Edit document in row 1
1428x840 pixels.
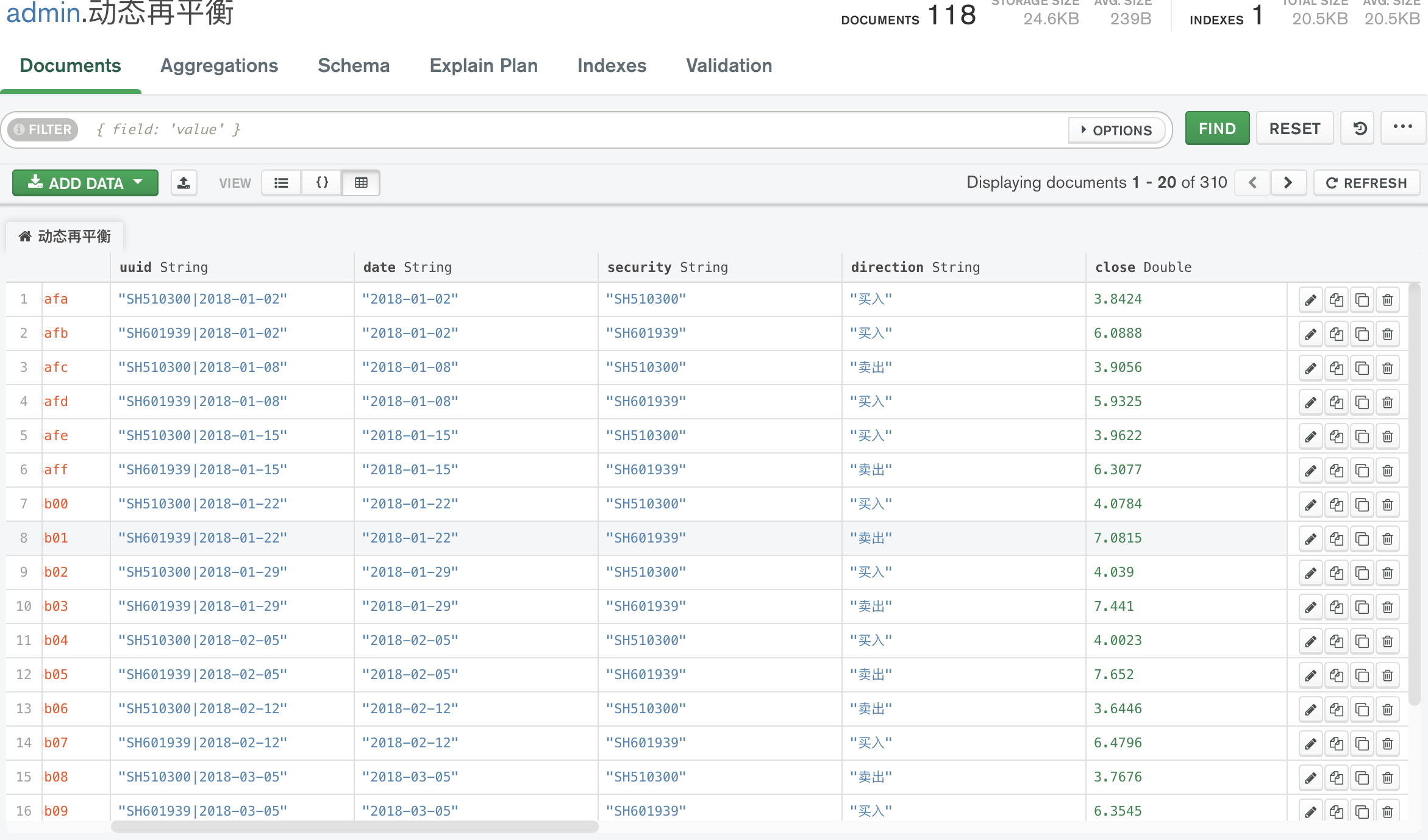coord(1310,300)
